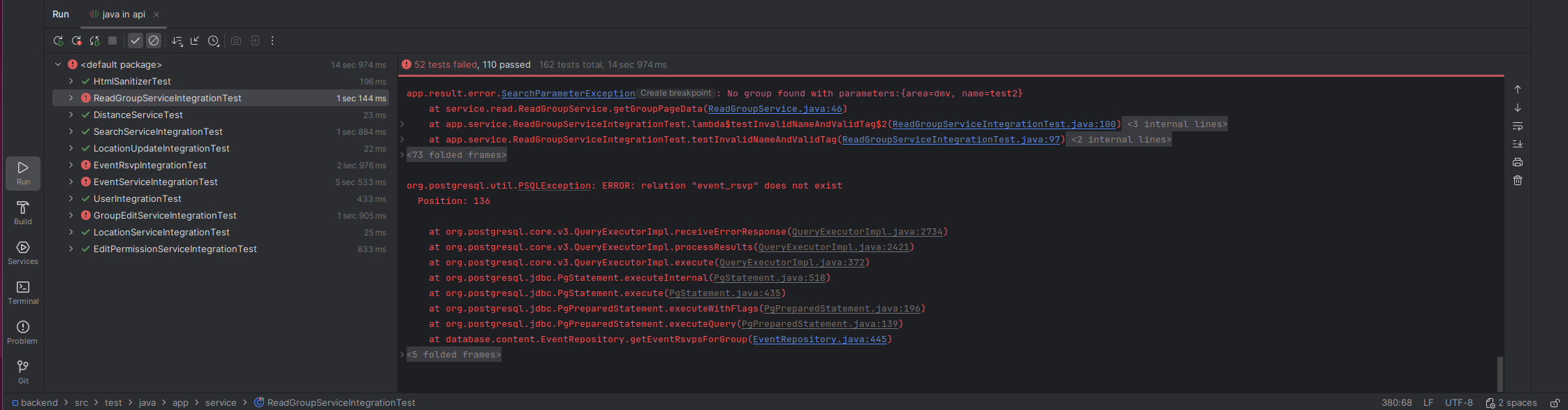Clear console output with the trash icon
Image resolution: width=1568 pixels, height=410 pixels.
click(x=1518, y=180)
